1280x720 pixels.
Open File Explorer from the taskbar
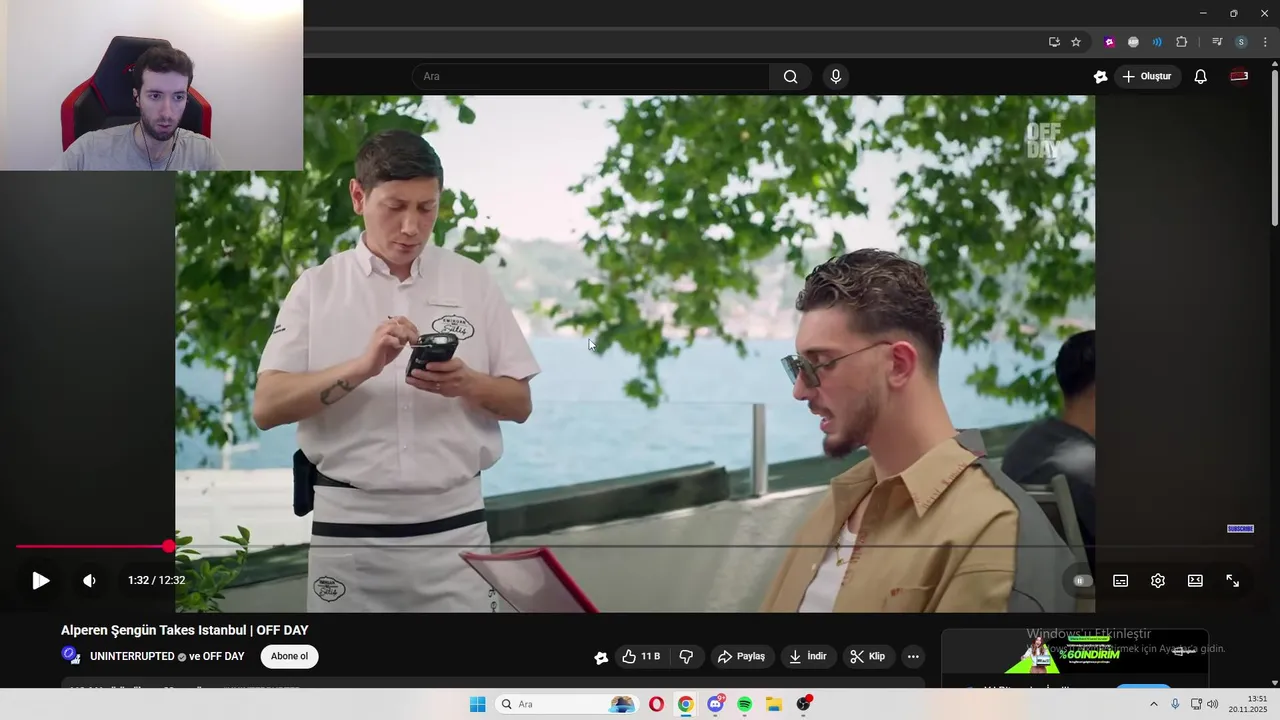774,704
